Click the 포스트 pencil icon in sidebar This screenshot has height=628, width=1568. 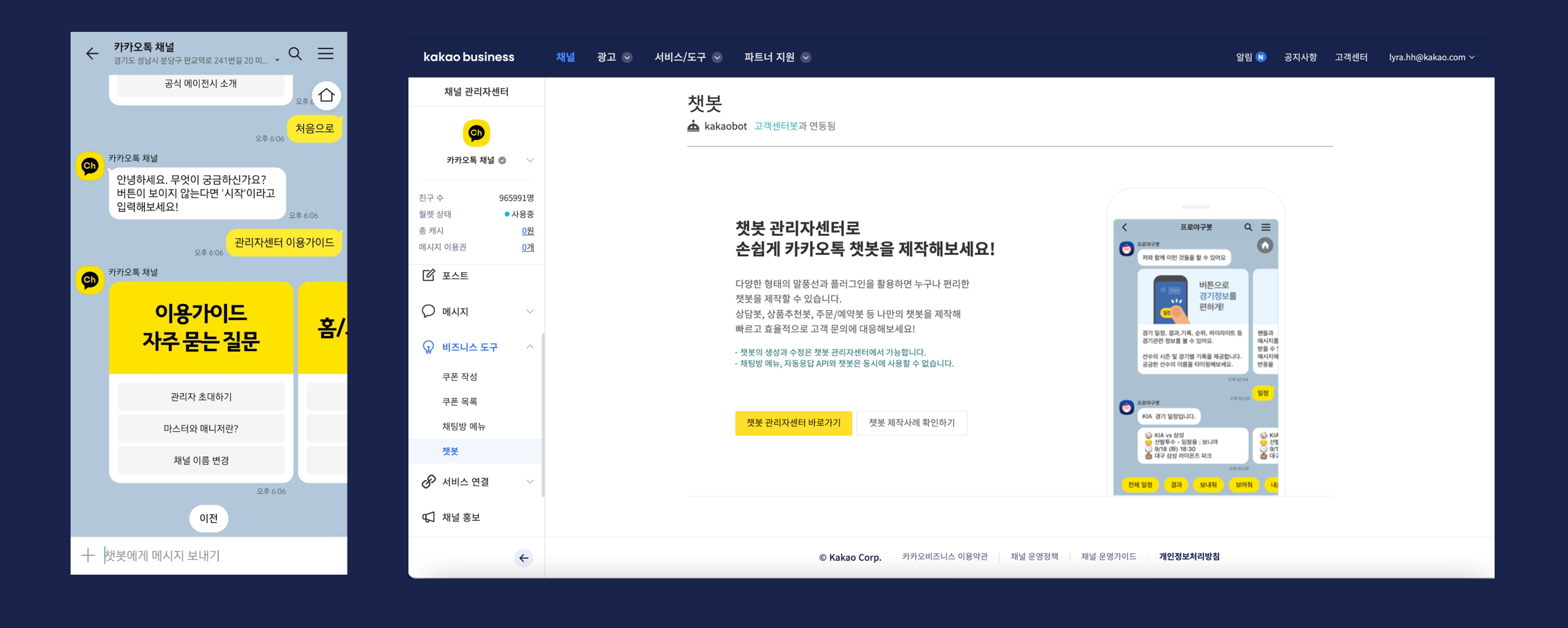click(429, 276)
